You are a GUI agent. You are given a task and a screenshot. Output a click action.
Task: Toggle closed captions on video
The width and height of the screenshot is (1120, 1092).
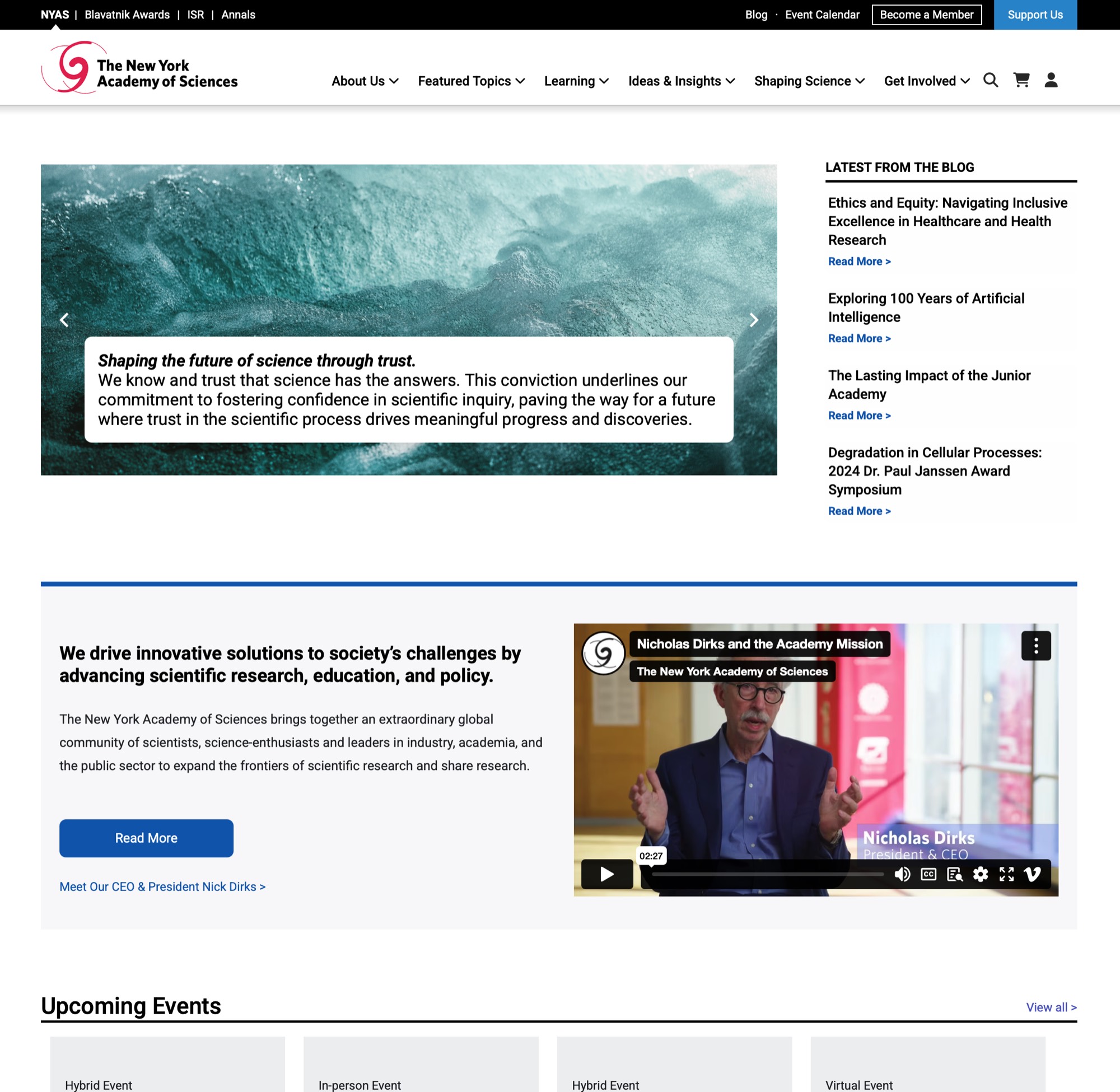[x=928, y=874]
